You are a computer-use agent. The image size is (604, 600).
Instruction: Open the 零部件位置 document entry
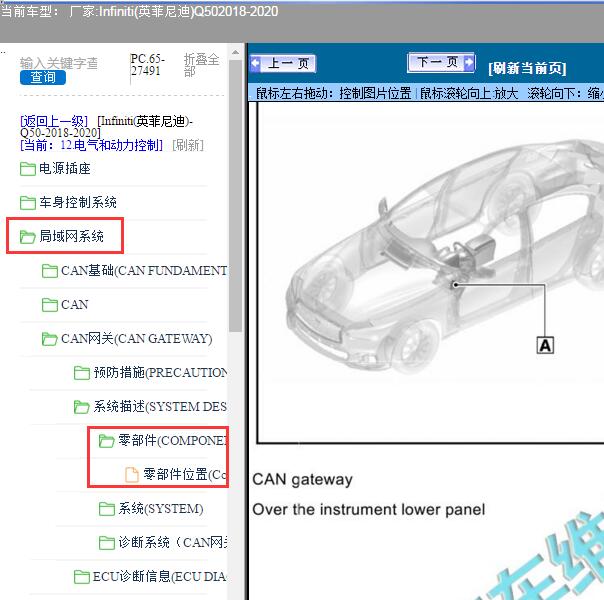(x=185, y=474)
